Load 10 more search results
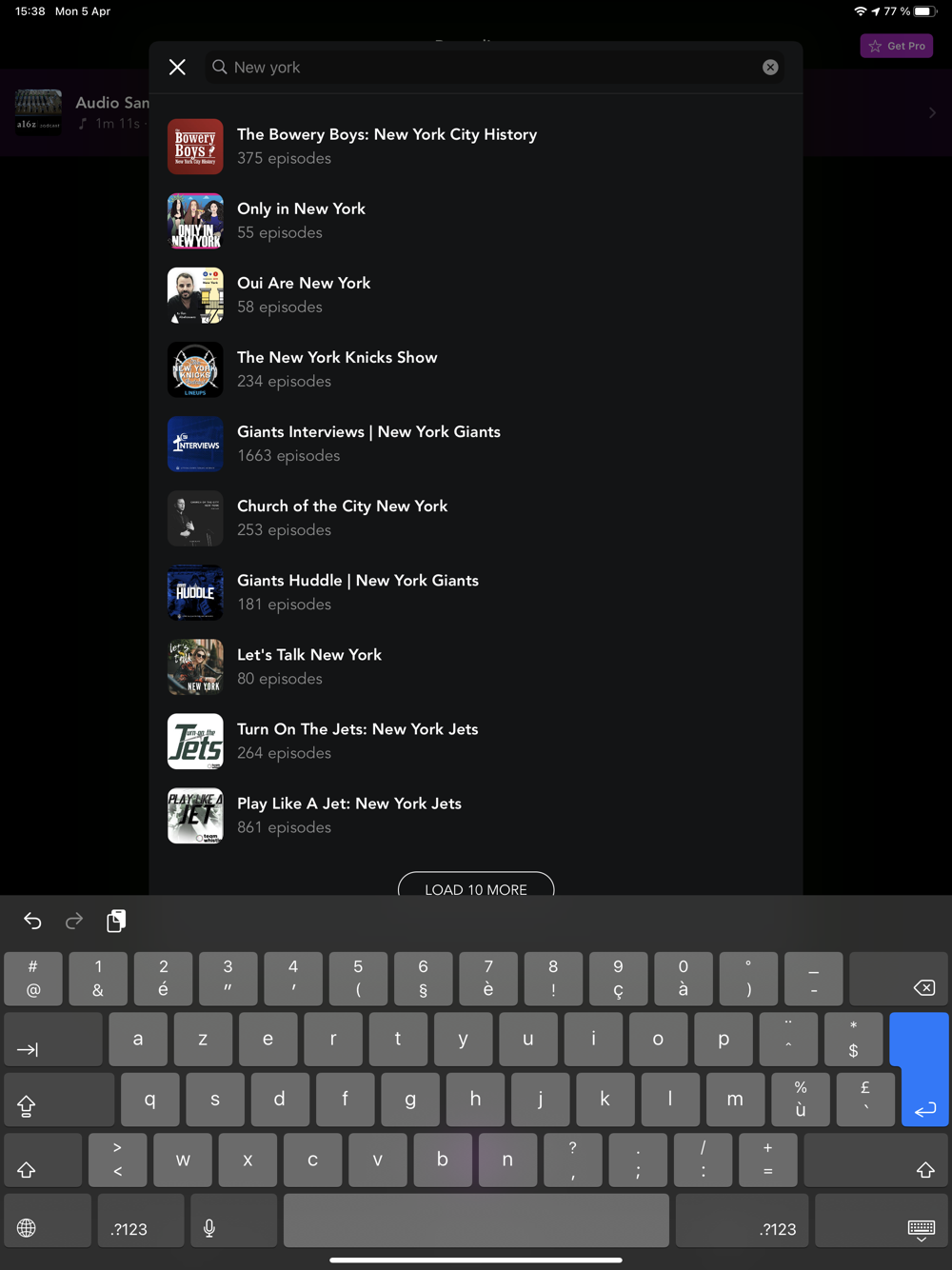The height and width of the screenshot is (1270, 952). [476, 885]
